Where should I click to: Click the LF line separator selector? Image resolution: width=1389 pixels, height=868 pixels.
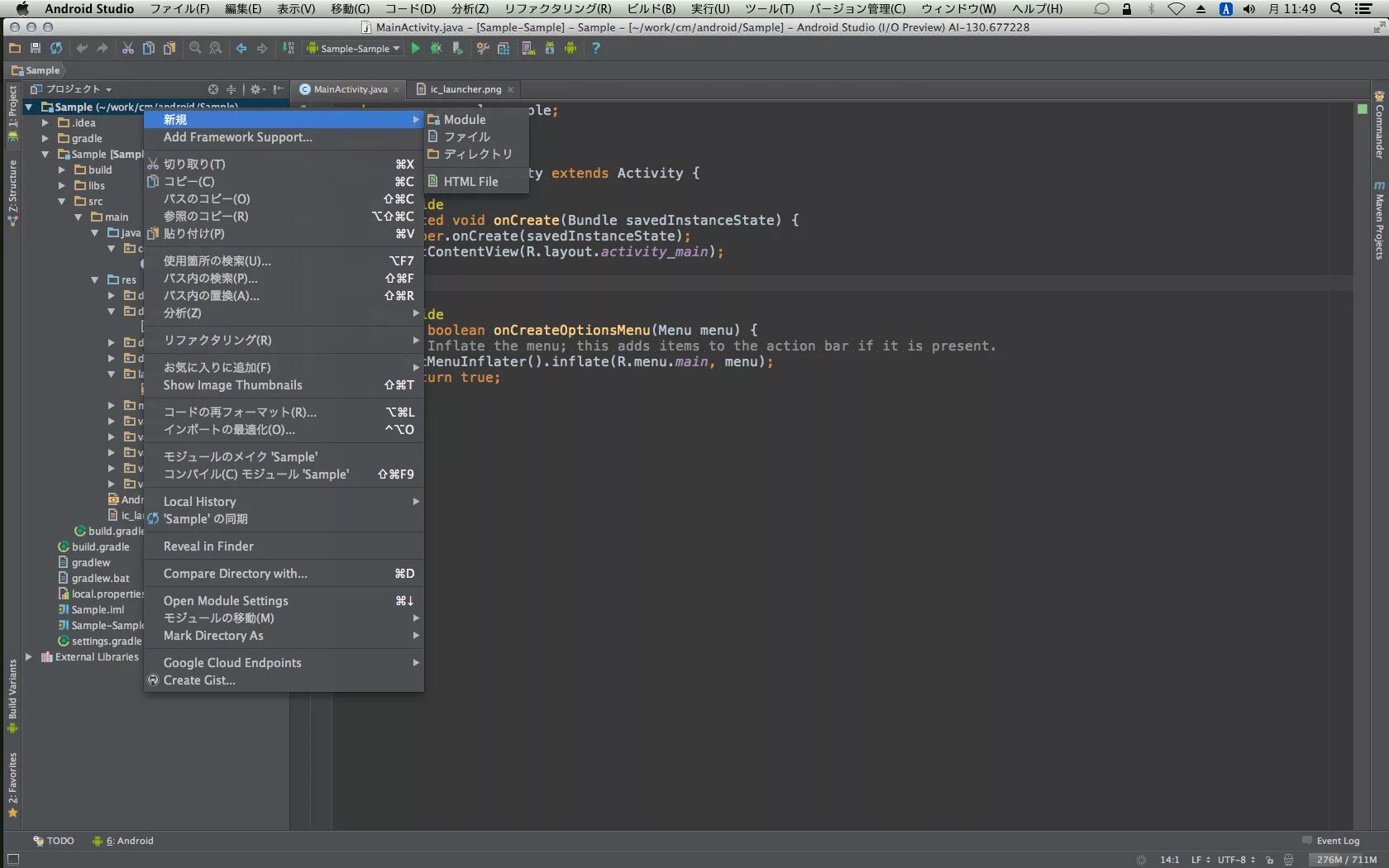1200,860
